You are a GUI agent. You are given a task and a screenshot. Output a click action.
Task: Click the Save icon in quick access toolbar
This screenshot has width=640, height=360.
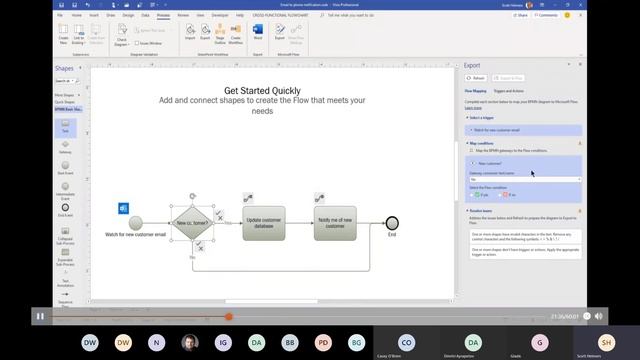[62, 5]
